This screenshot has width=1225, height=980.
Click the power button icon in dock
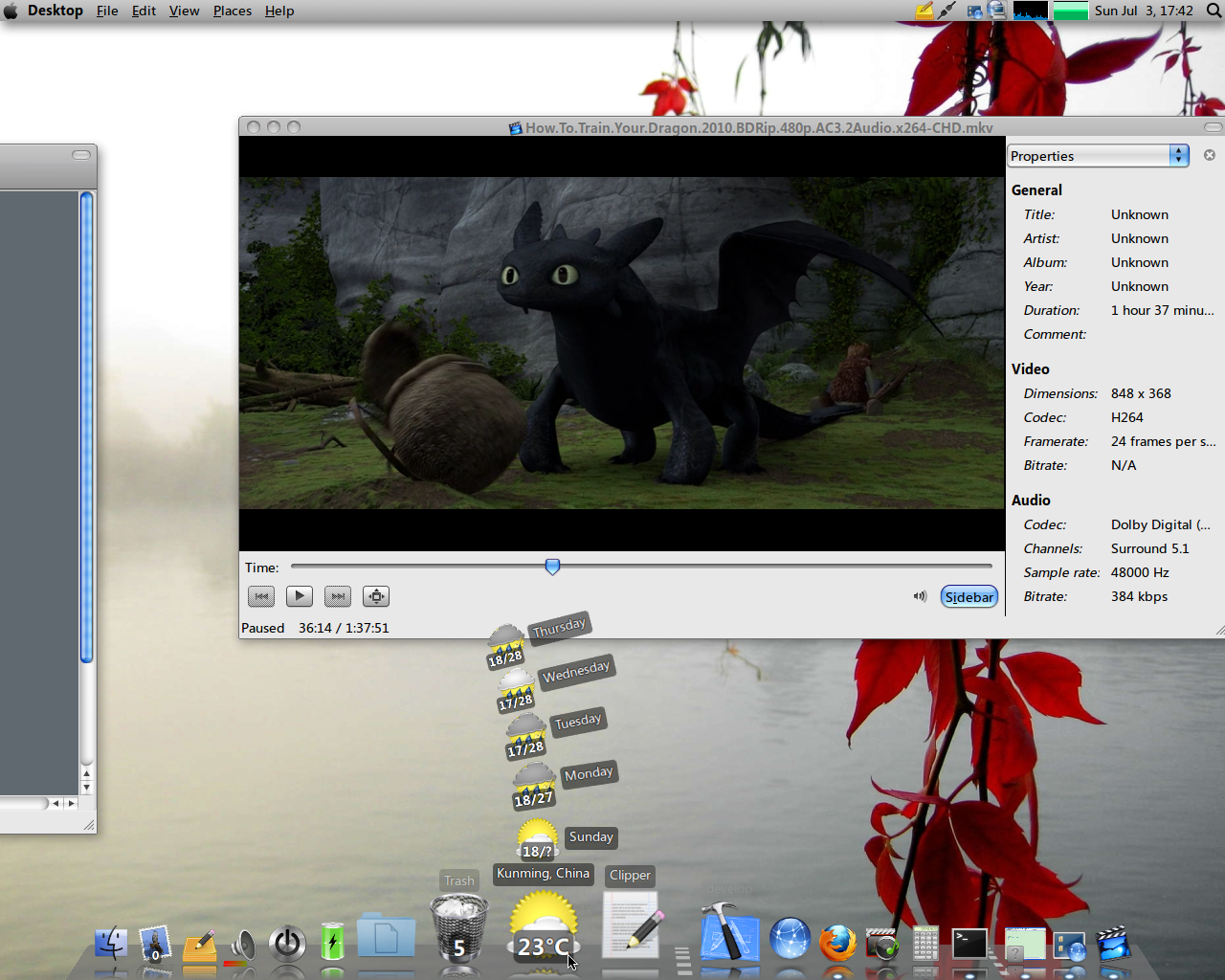tap(287, 944)
